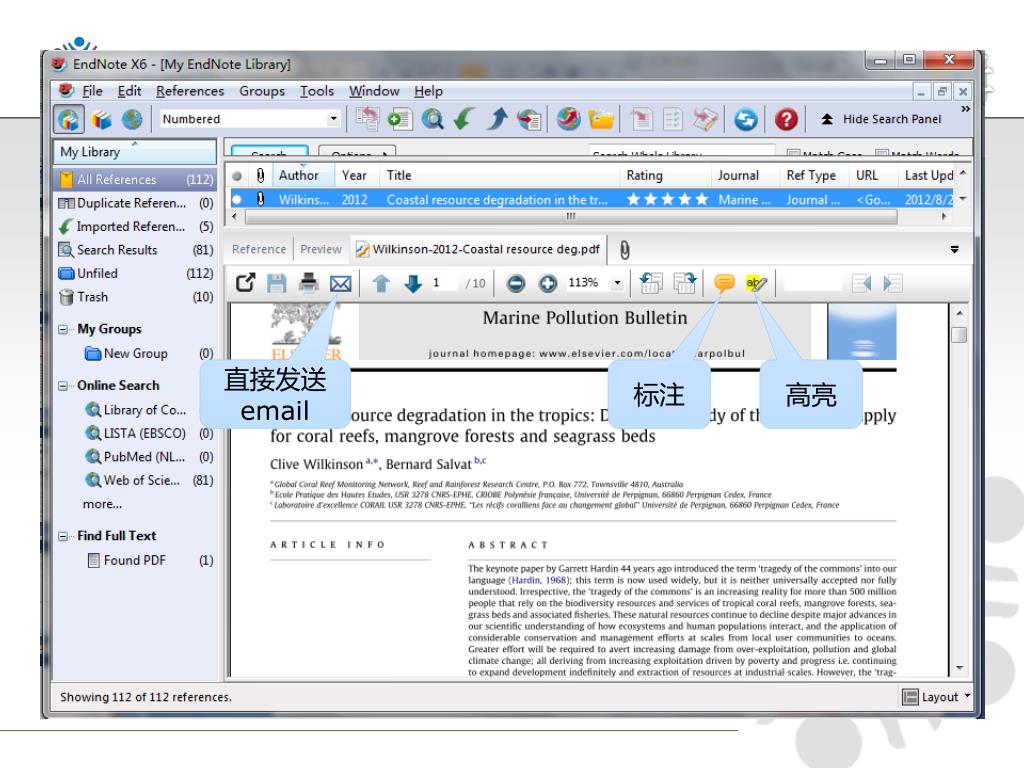Open the Groups menu
The width and height of the screenshot is (1024, 768).
(x=262, y=91)
